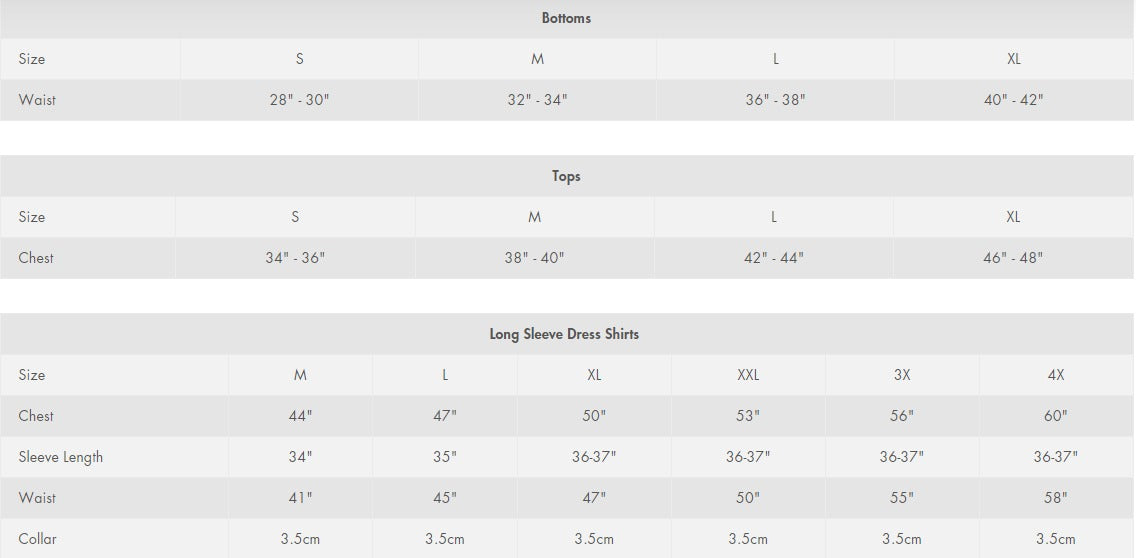The image size is (1136, 558).
Task: Click the 3X size column header
Action: point(902,375)
